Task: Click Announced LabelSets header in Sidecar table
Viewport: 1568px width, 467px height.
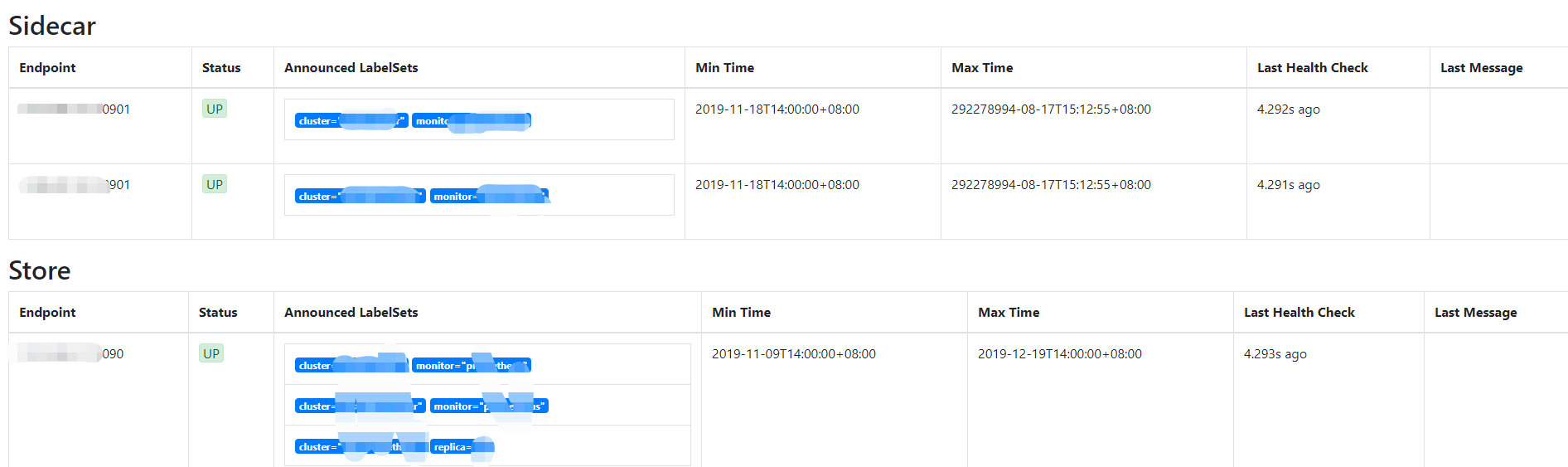Action: (351, 68)
